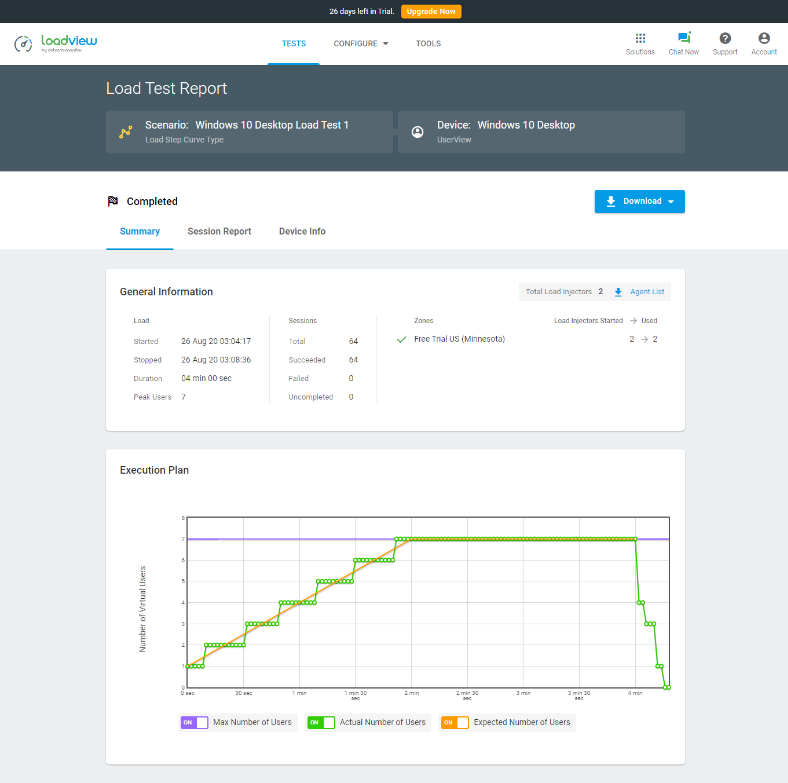Click the Load Injectors Started header

(x=588, y=321)
